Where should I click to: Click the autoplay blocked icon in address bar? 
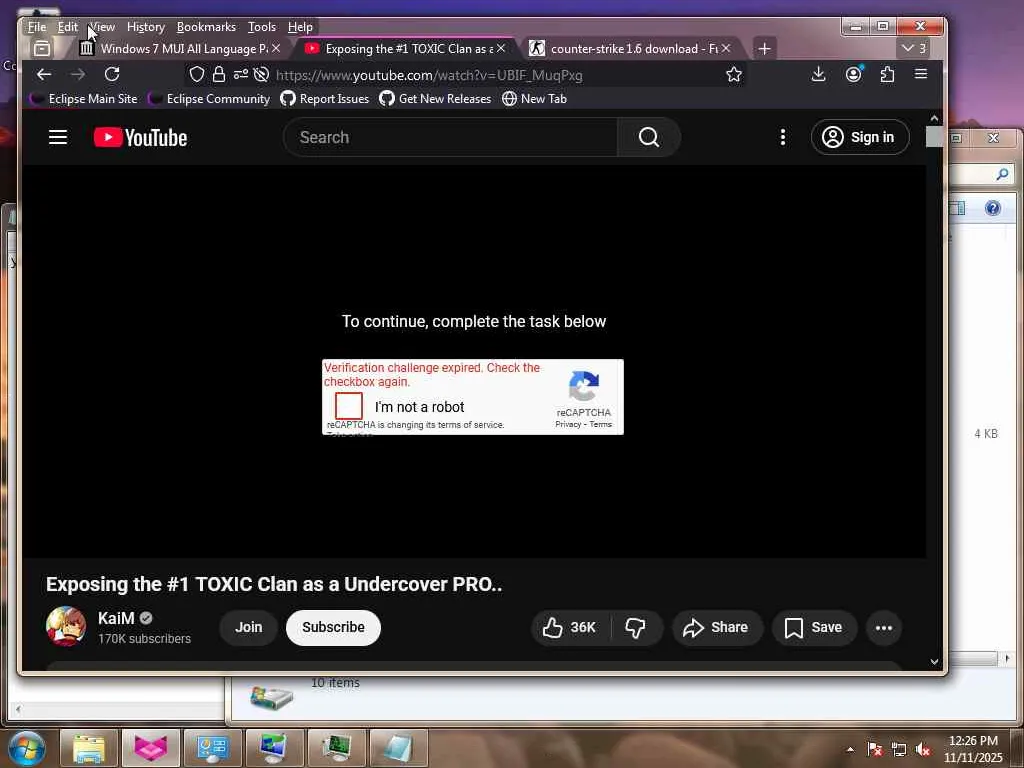point(261,74)
